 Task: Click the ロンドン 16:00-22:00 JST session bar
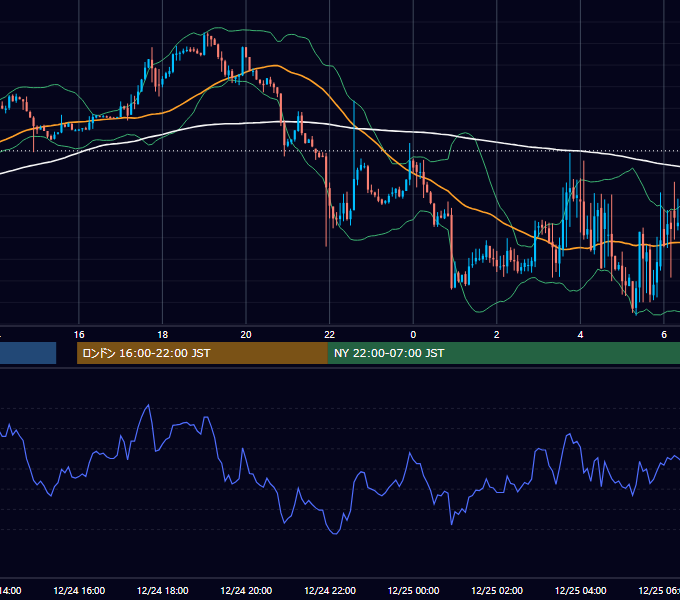pyautogui.click(x=202, y=353)
